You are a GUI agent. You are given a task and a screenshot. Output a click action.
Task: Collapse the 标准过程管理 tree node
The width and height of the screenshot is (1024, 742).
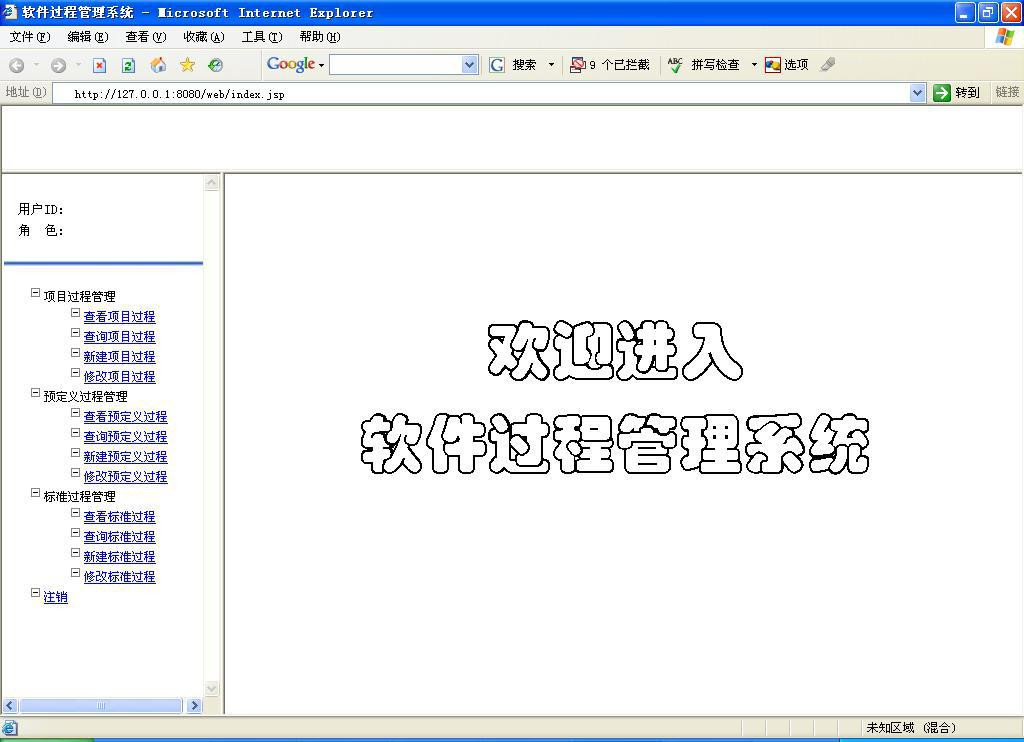point(36,494)
